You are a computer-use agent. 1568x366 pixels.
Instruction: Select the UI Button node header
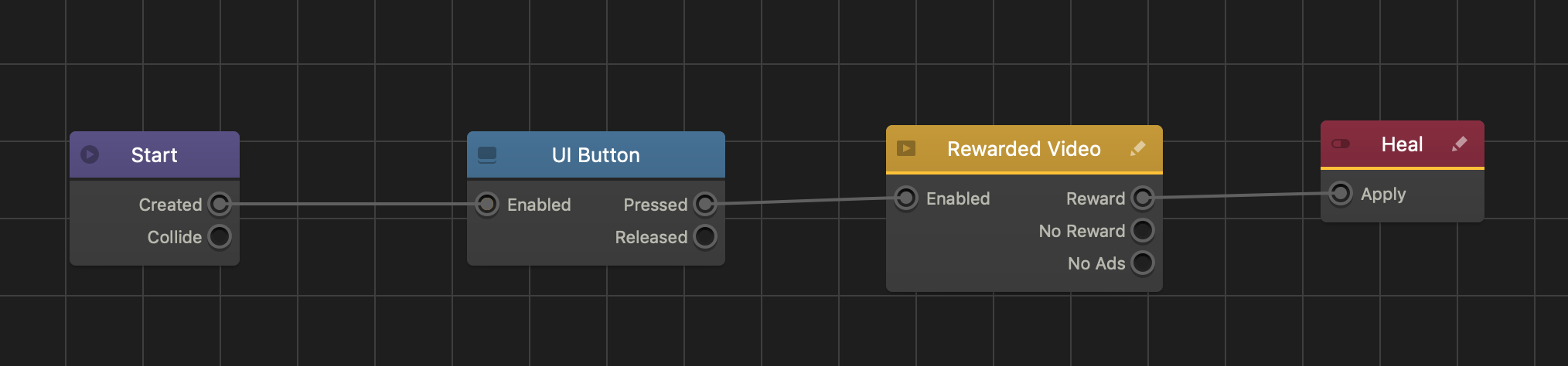tap(595, 154)
